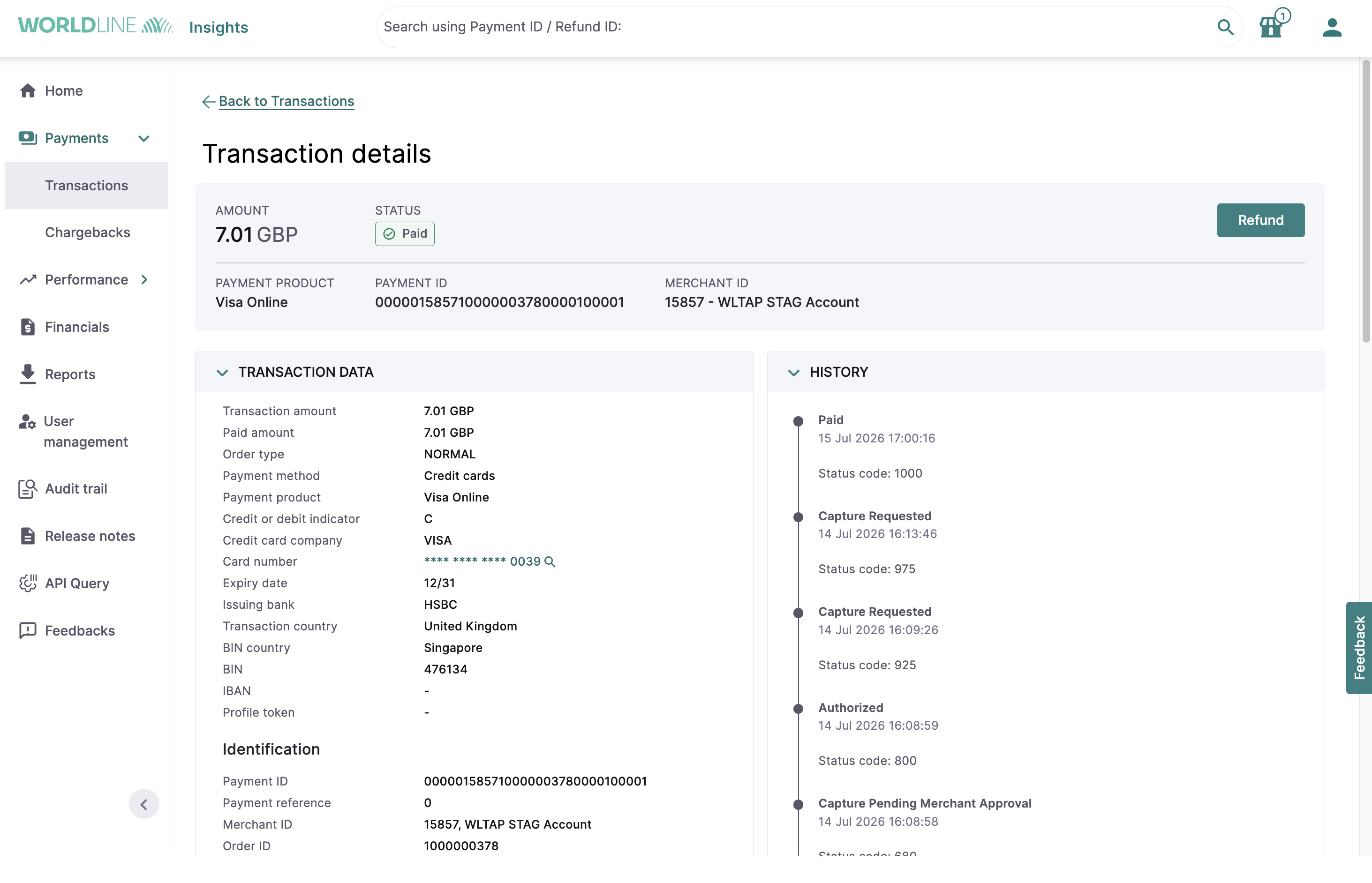Click the card number lookup magnifier
The image size is (1372, 883).
550,562
